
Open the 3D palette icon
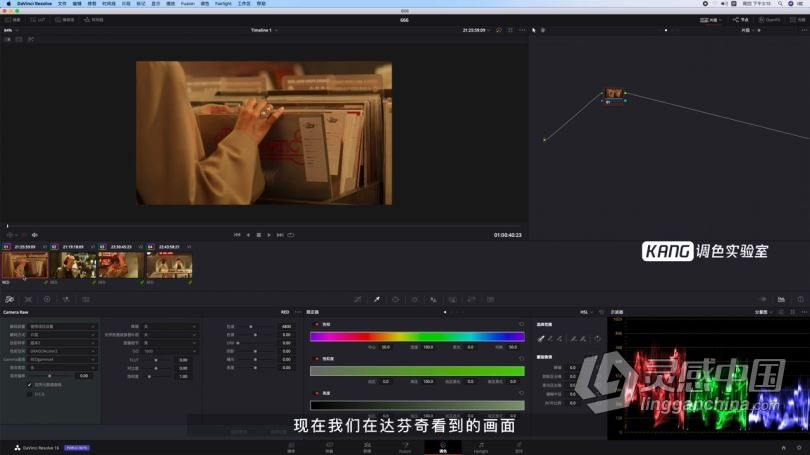pyautogui.click(x=491, y=300)
